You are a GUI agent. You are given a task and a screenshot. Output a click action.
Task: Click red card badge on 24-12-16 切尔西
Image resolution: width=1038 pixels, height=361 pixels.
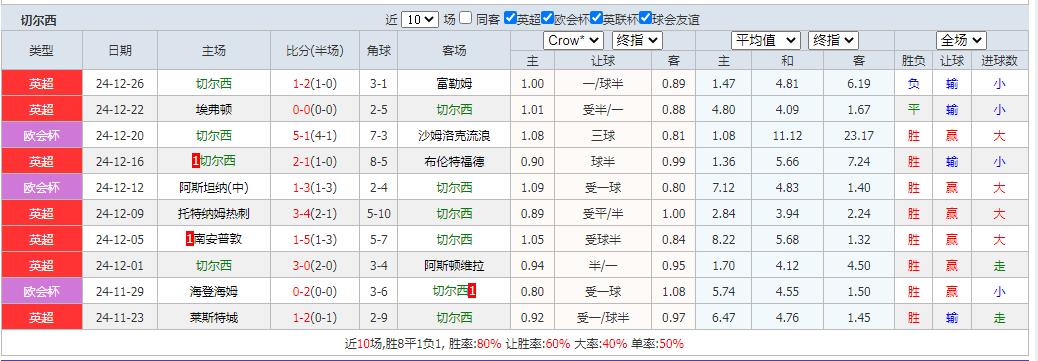pos(195,161)
